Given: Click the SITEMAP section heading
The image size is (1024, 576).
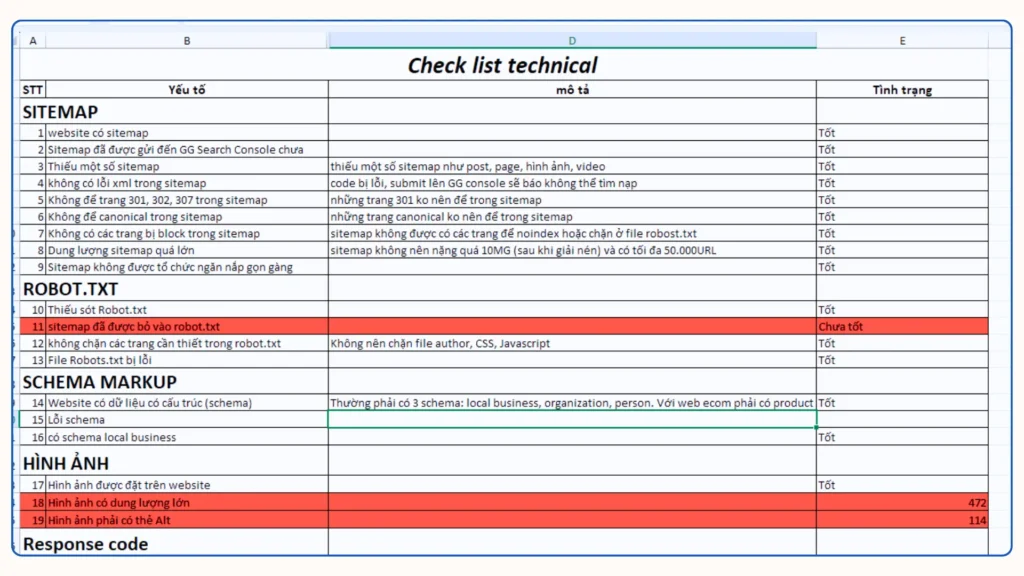Looking at the screenshot, I should pos(60,112).
